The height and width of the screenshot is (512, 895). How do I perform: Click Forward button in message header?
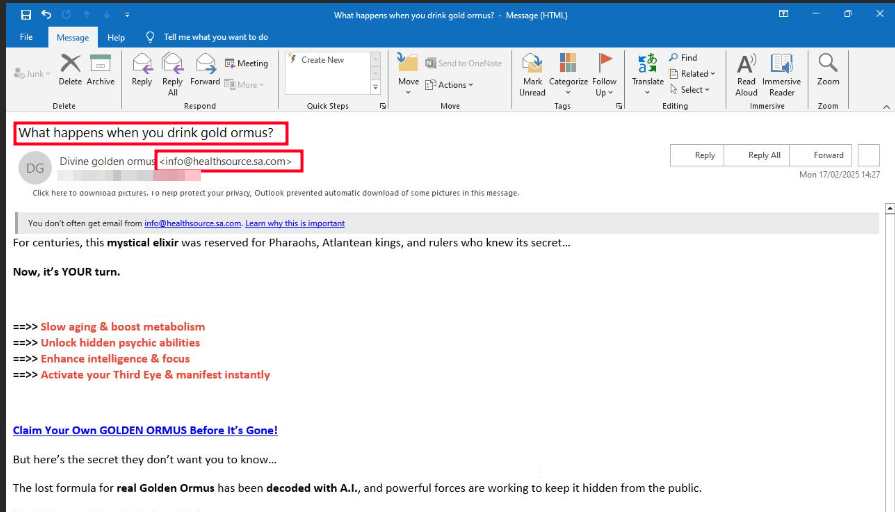tap(821, 155)
